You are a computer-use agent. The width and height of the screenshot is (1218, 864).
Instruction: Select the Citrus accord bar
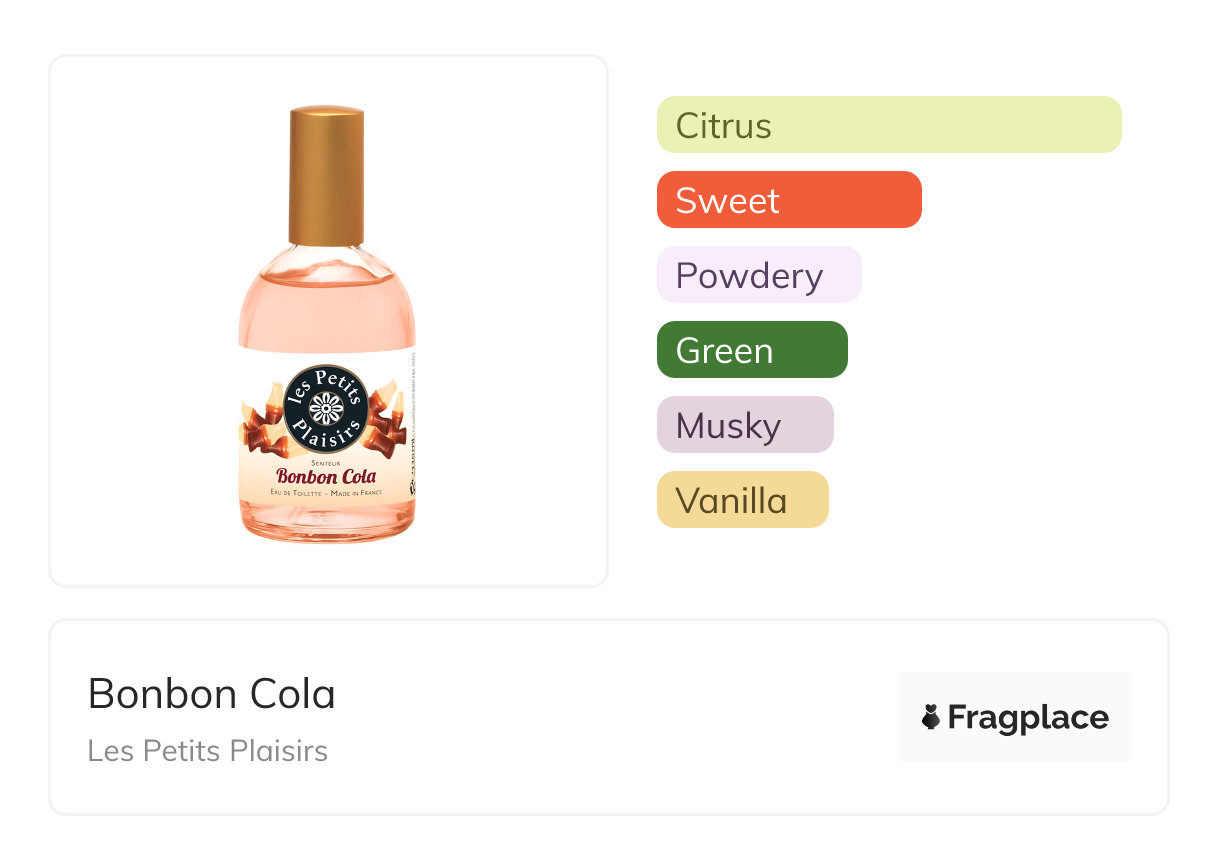[888, 125]
